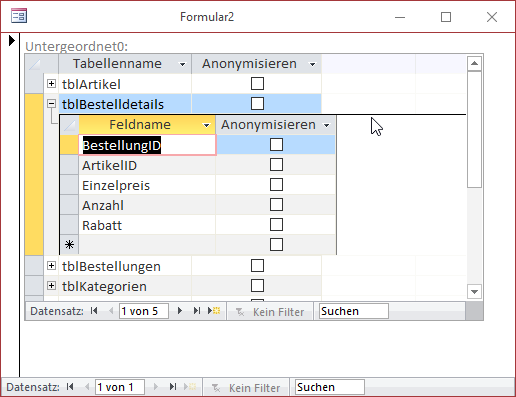Click the tblKategorien table name
This screenshot has width=516, height=397.
(104, 286)
